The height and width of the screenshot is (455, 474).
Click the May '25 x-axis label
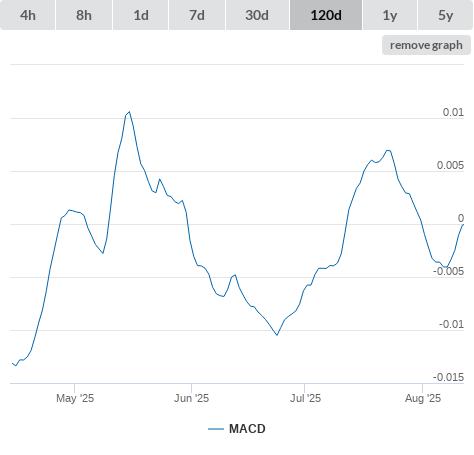[x=75, y=398]
